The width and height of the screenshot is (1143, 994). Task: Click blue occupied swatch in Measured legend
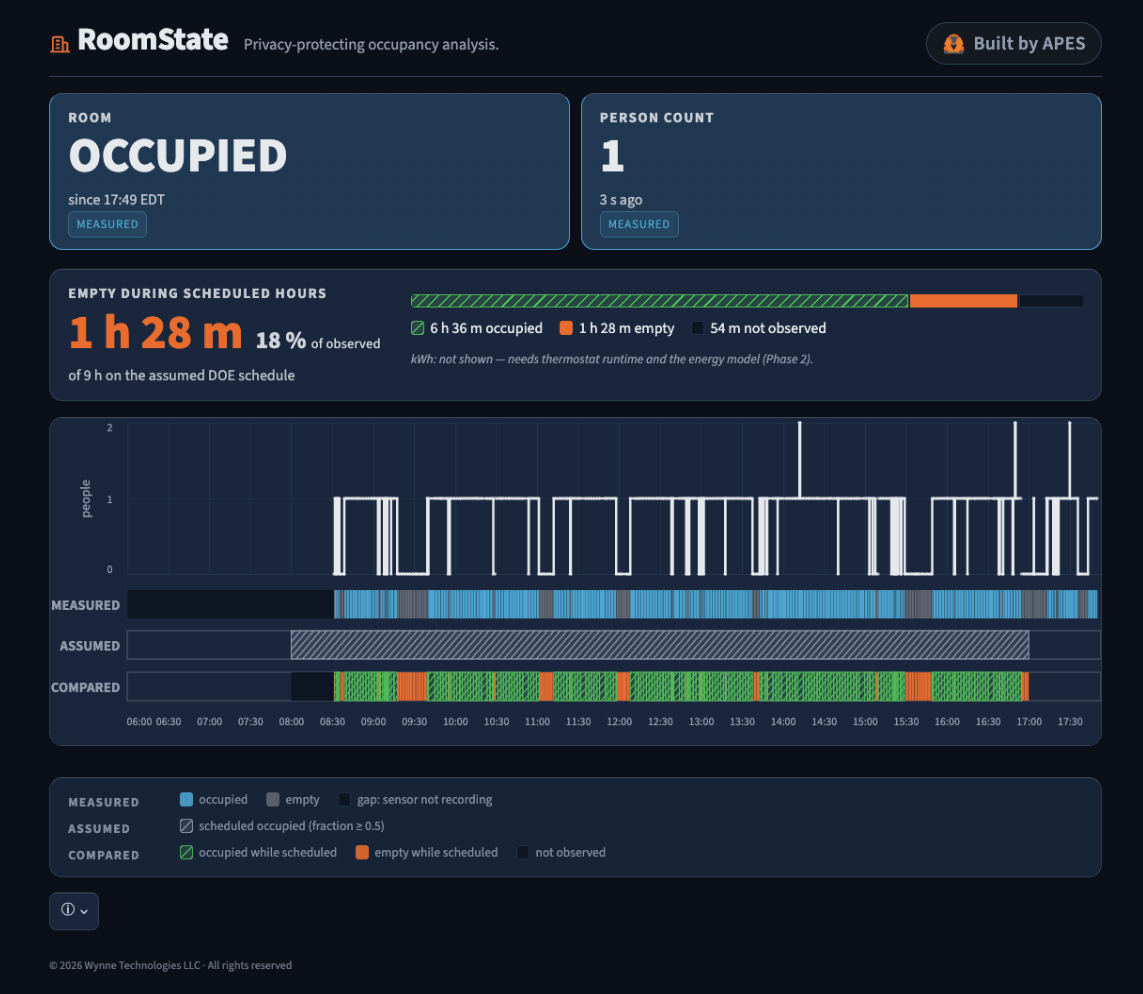[187, 799]
